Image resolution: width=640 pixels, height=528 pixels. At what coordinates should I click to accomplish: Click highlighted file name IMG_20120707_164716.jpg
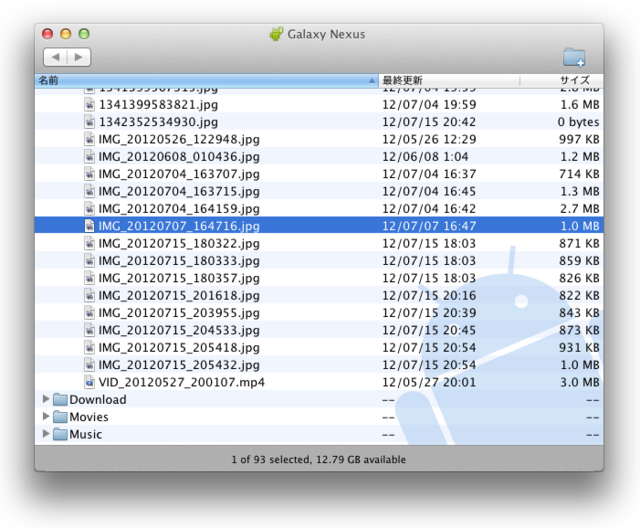click(x=179, y=226)
